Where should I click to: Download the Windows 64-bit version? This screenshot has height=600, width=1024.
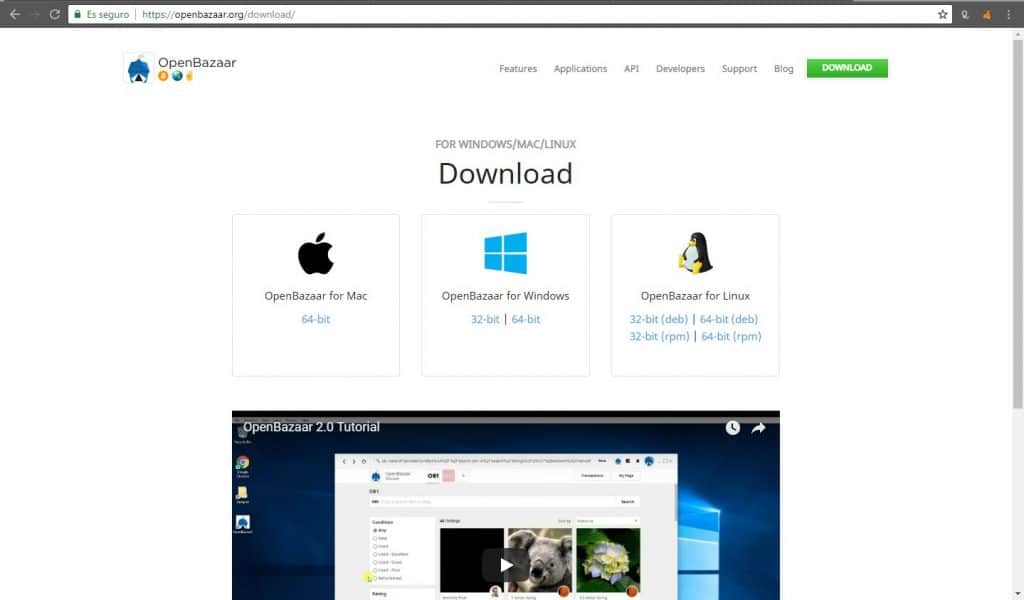point(526,319)
